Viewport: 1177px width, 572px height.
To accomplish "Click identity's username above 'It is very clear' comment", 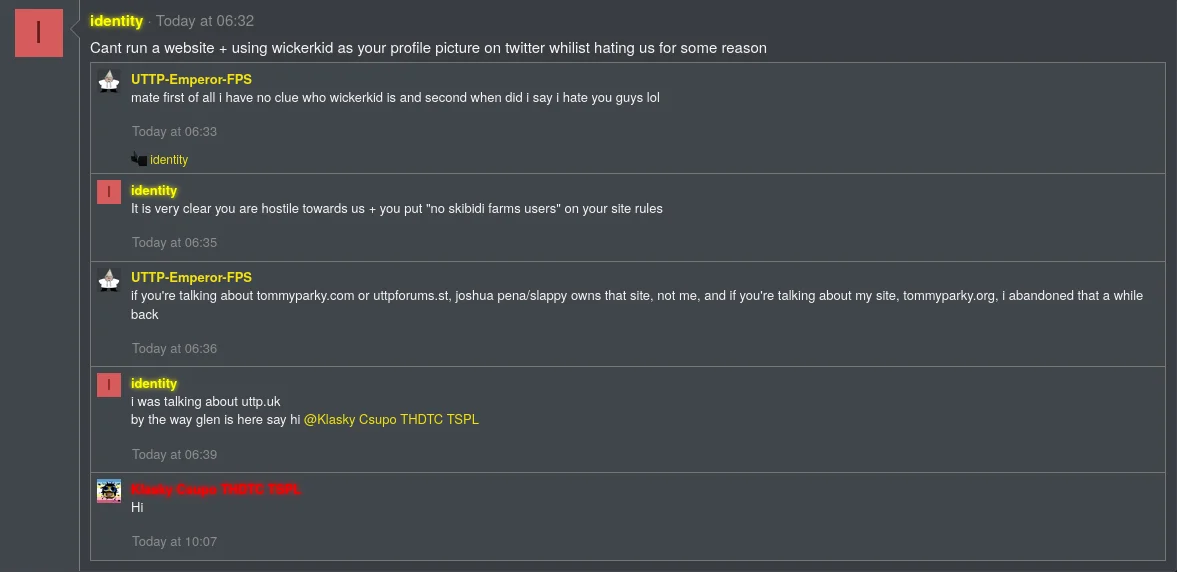I will pyautogui.click(x=154, y=191).
